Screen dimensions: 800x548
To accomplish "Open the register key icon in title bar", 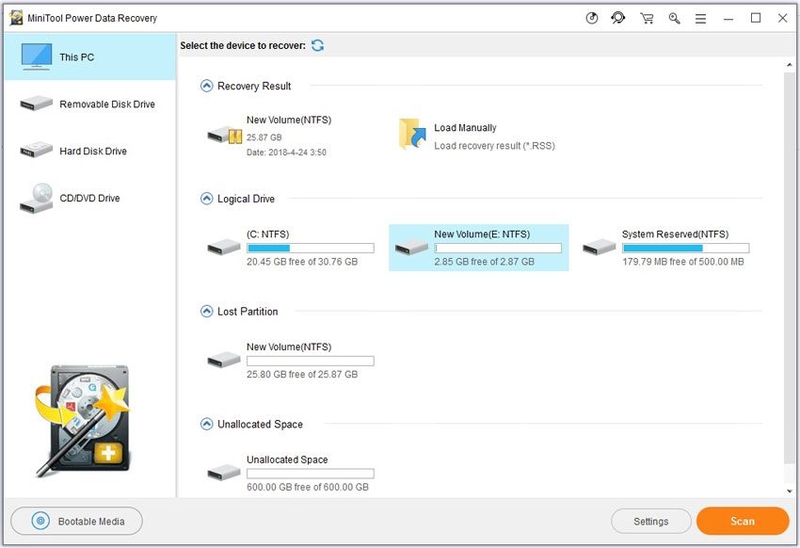I will (674, 18).
